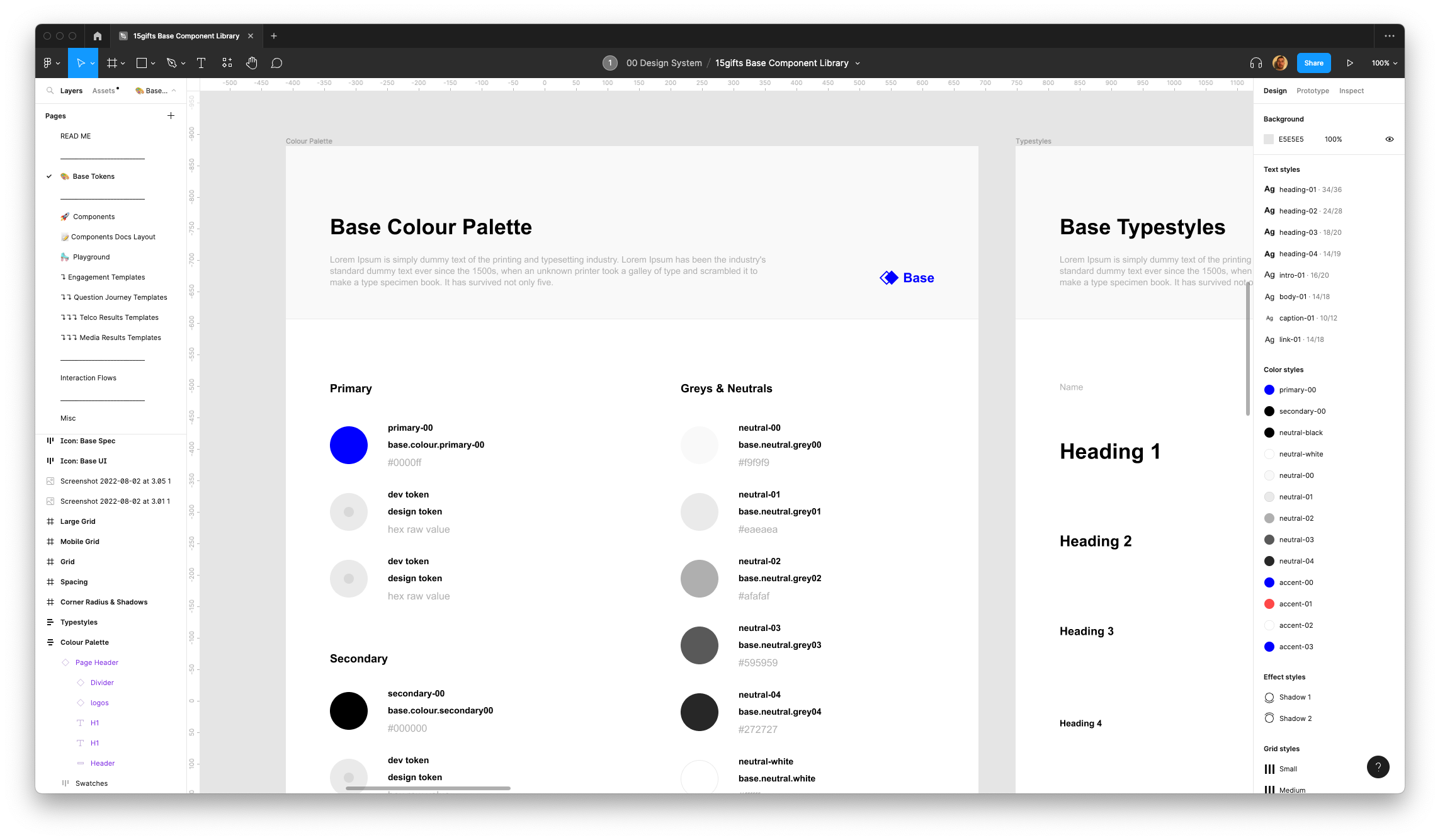Click the search icon in the Layers panel

tap(50, 91)
